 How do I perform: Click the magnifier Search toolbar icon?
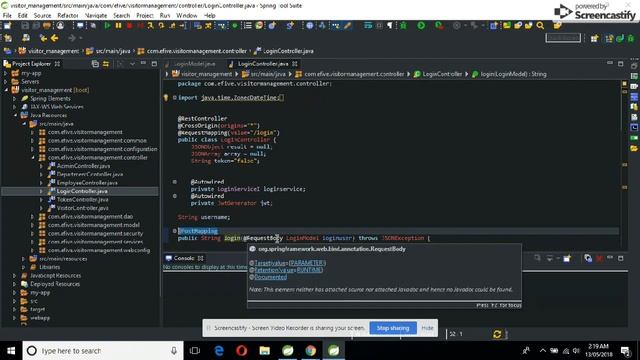coord(540,26)
